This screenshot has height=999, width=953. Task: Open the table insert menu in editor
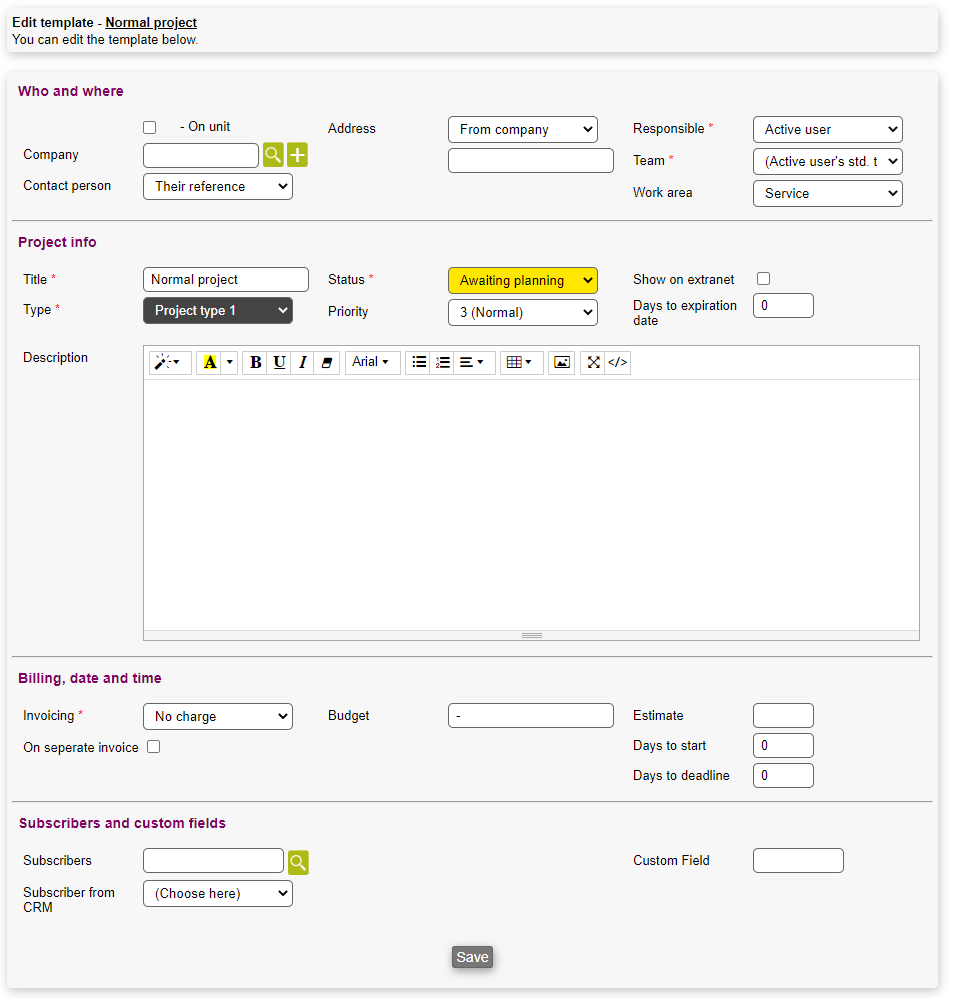click(519, 362)
